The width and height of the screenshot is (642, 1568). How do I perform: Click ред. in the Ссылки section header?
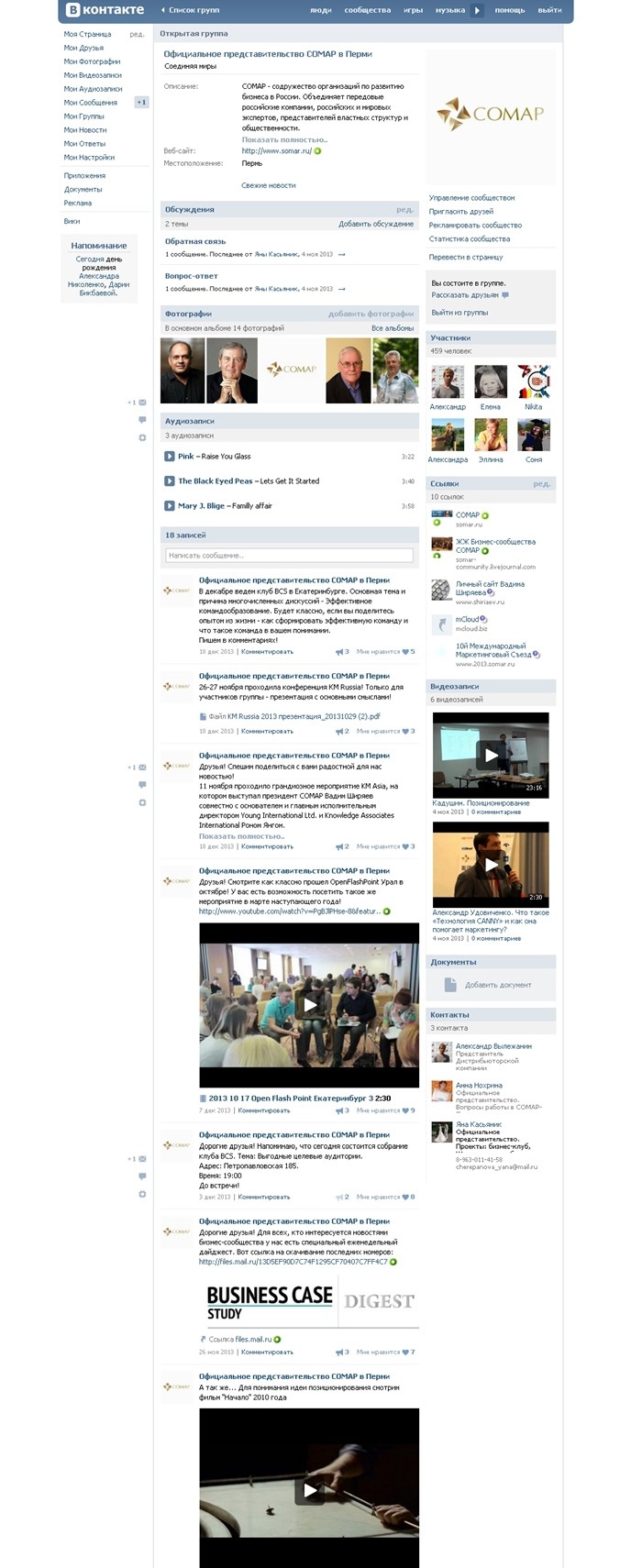542,483
